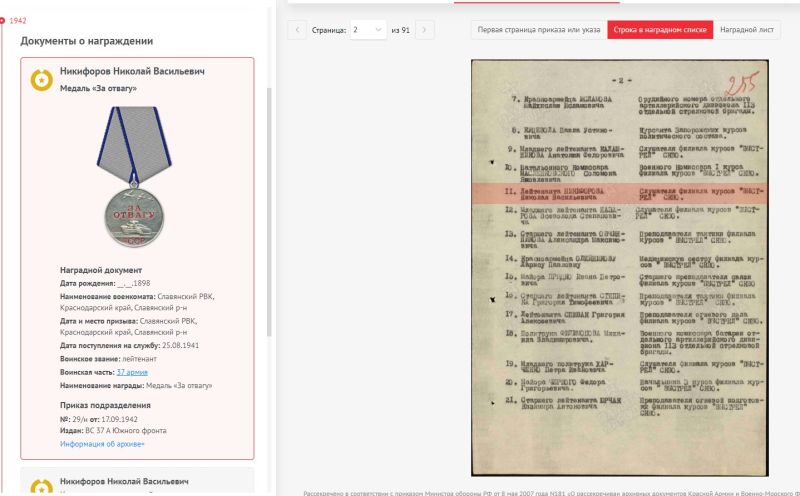Go to next page arrow button
The height and width of the screenshot is (496, 800).
click(x=424, y=30)
